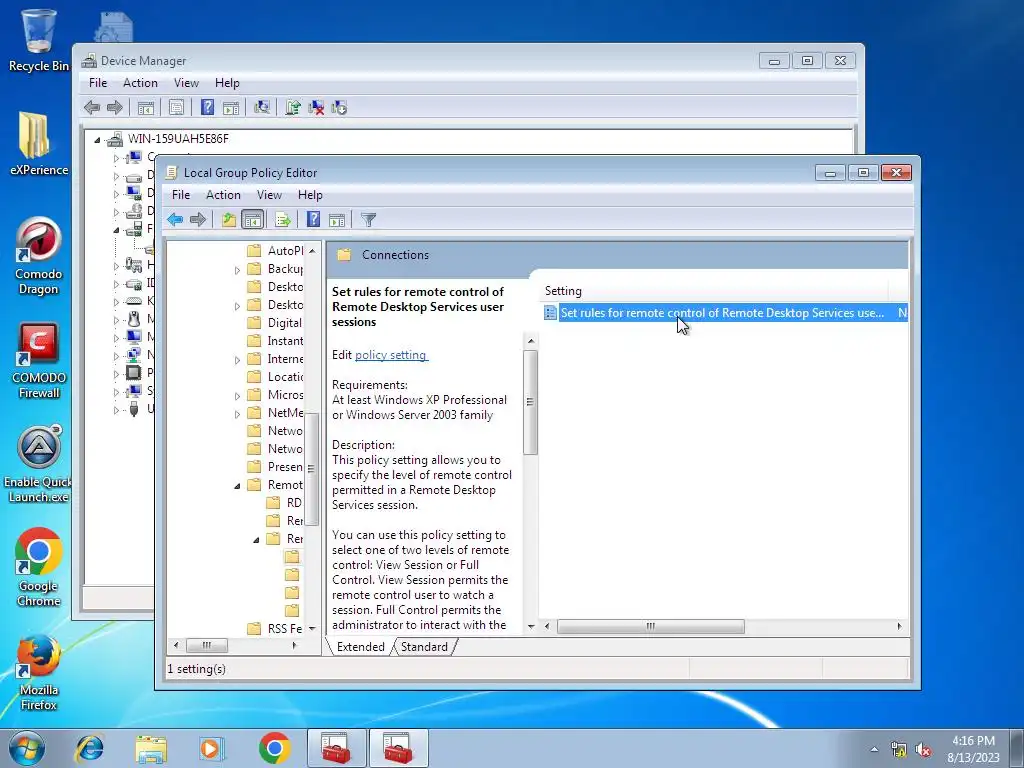Image resolution: width=1024 pixels, height=768 pixels.
Task: Select the AutoPl... folder in policy tree
Action: pyautogui.click(x=276, y=251)
